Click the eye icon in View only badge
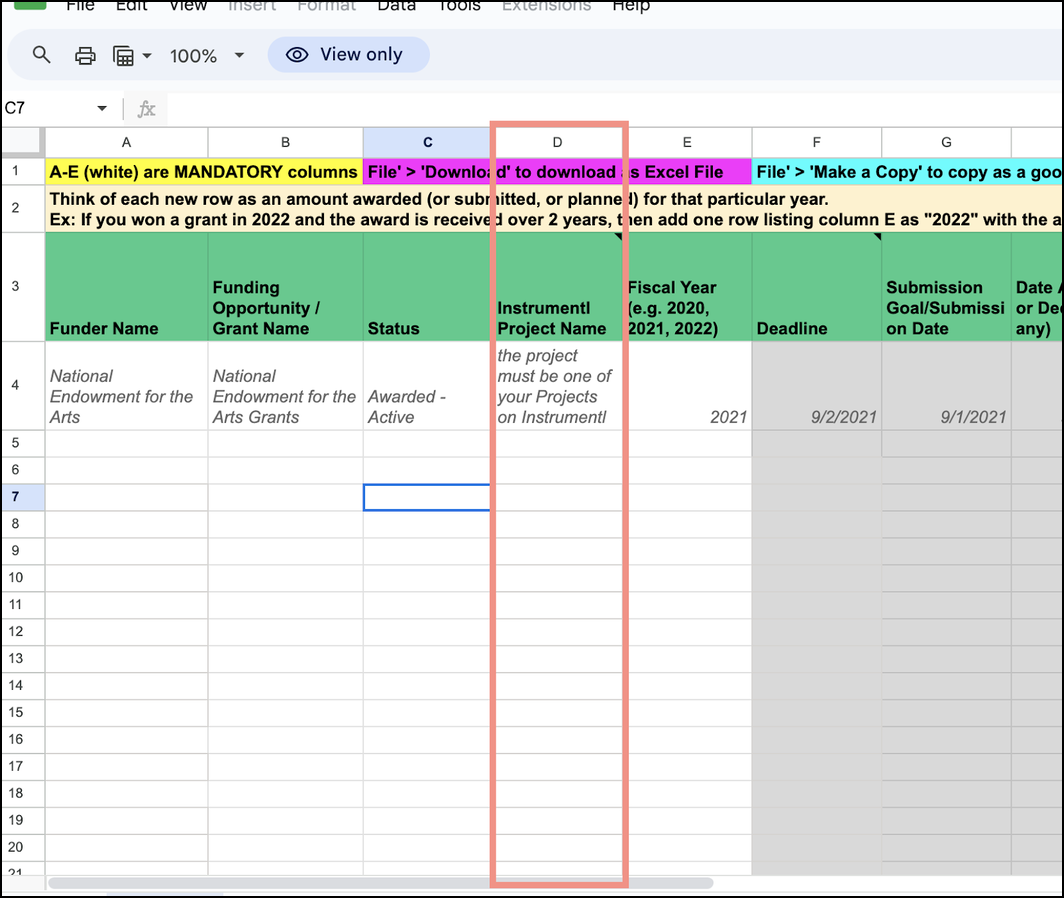 pos(296,55)
